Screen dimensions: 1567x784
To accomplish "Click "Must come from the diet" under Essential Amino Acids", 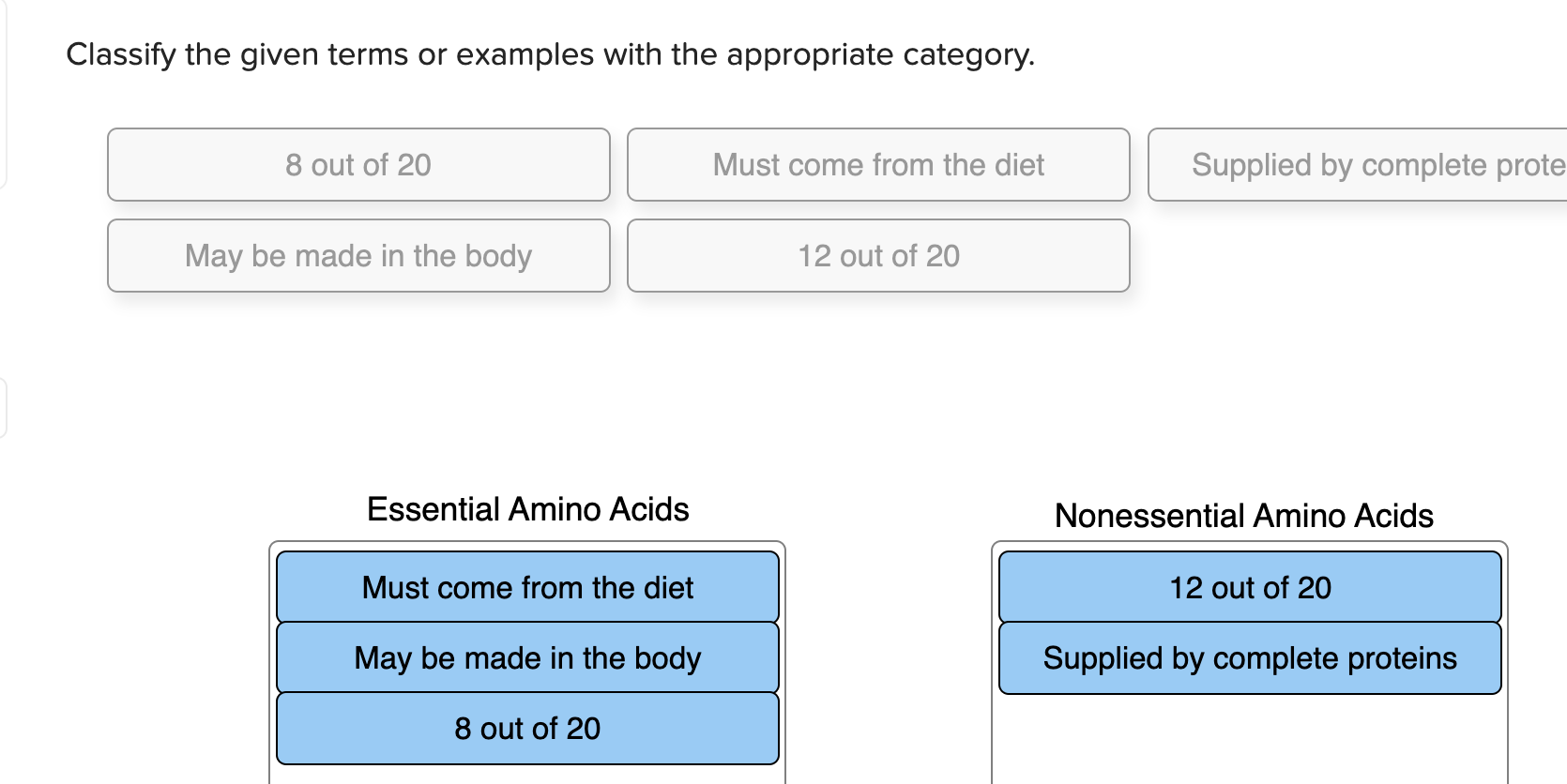I will pyautogui.click(x=527, y=588).
